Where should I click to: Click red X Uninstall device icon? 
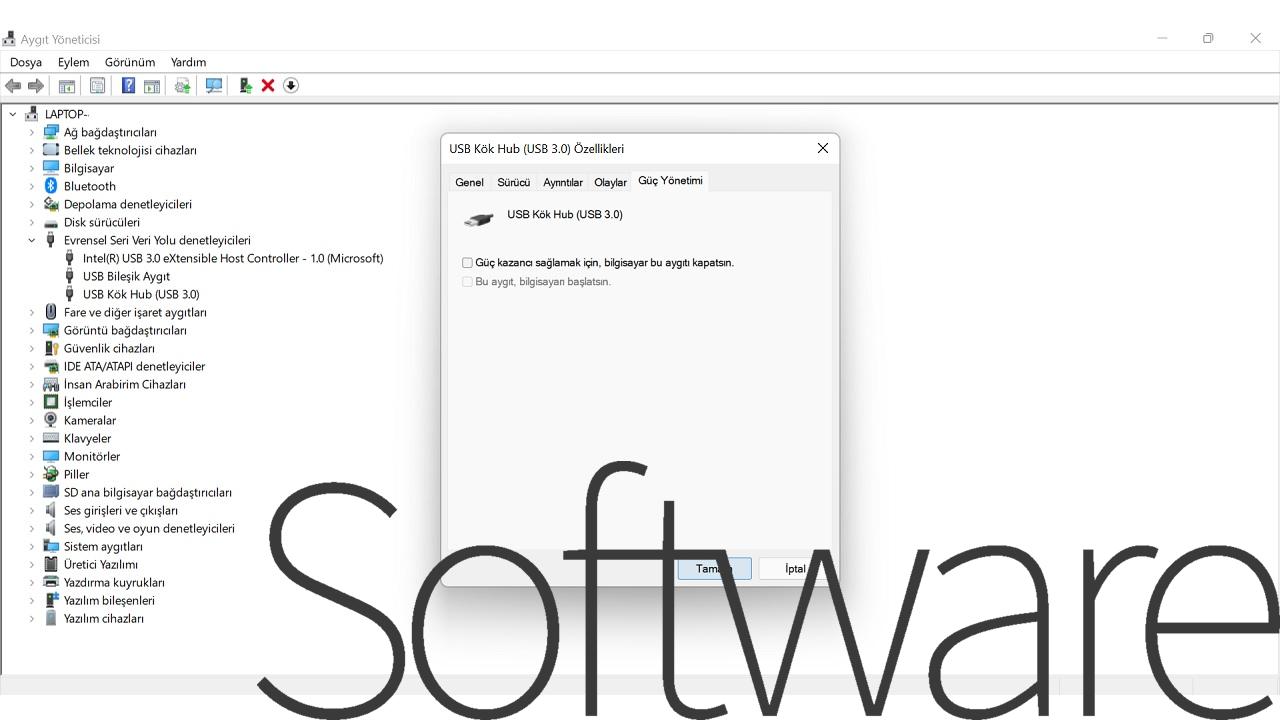point(268,86)
